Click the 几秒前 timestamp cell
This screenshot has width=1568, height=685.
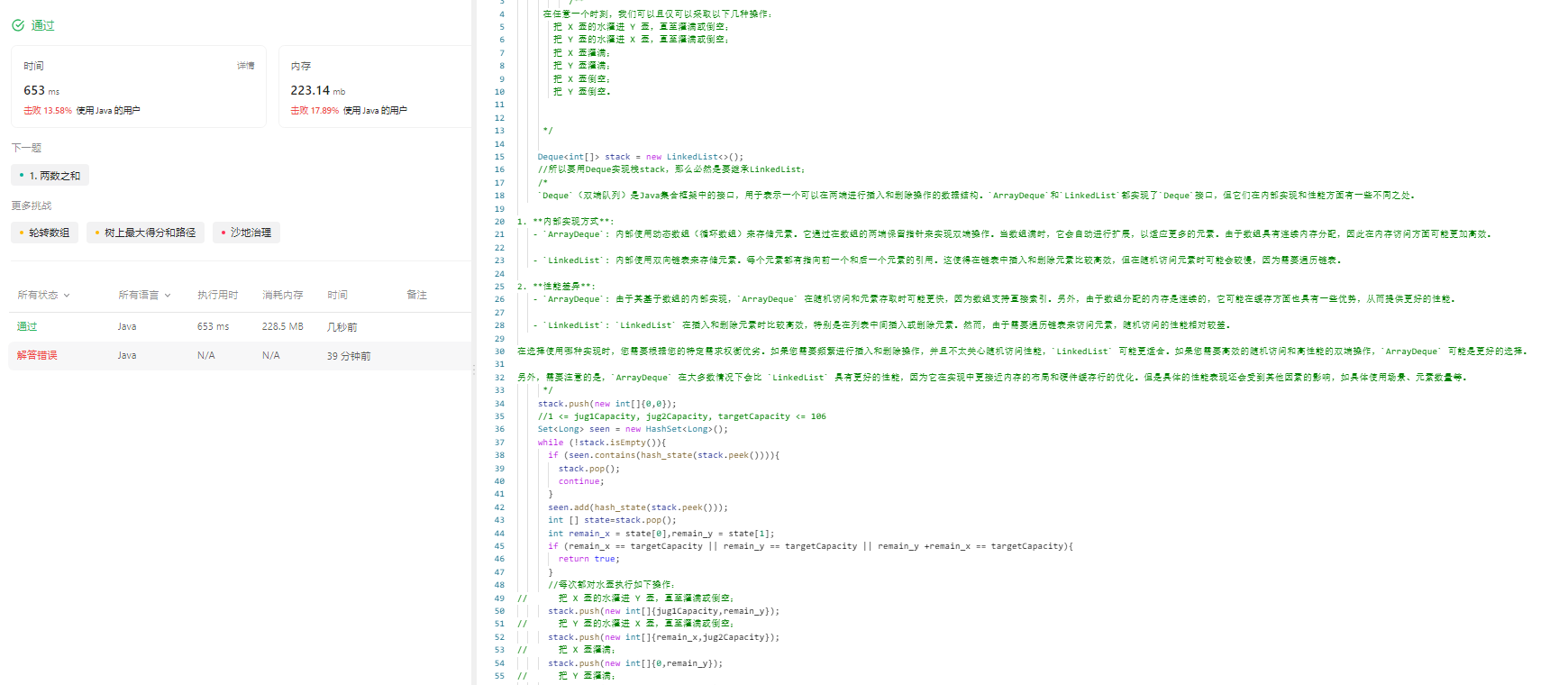click(x=342, y=327)
